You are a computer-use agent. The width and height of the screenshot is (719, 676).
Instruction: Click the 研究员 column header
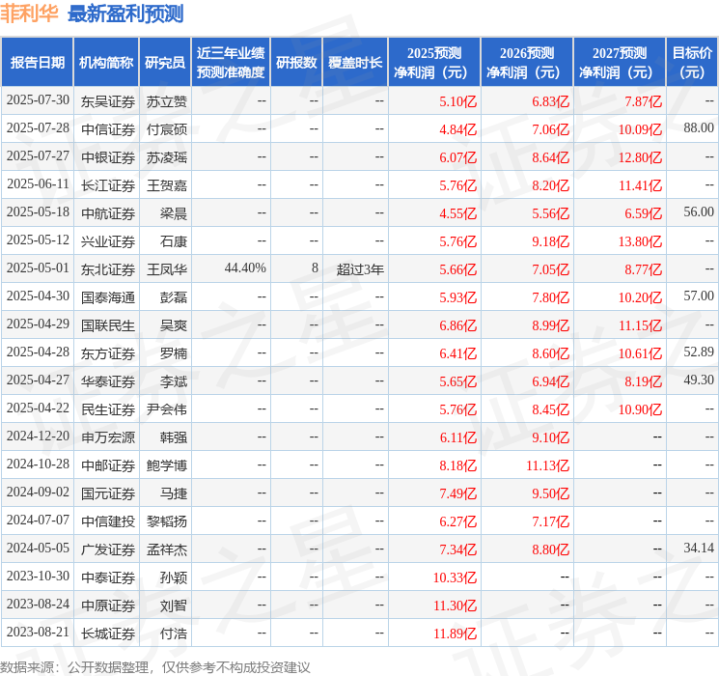(x=165, y=62)
